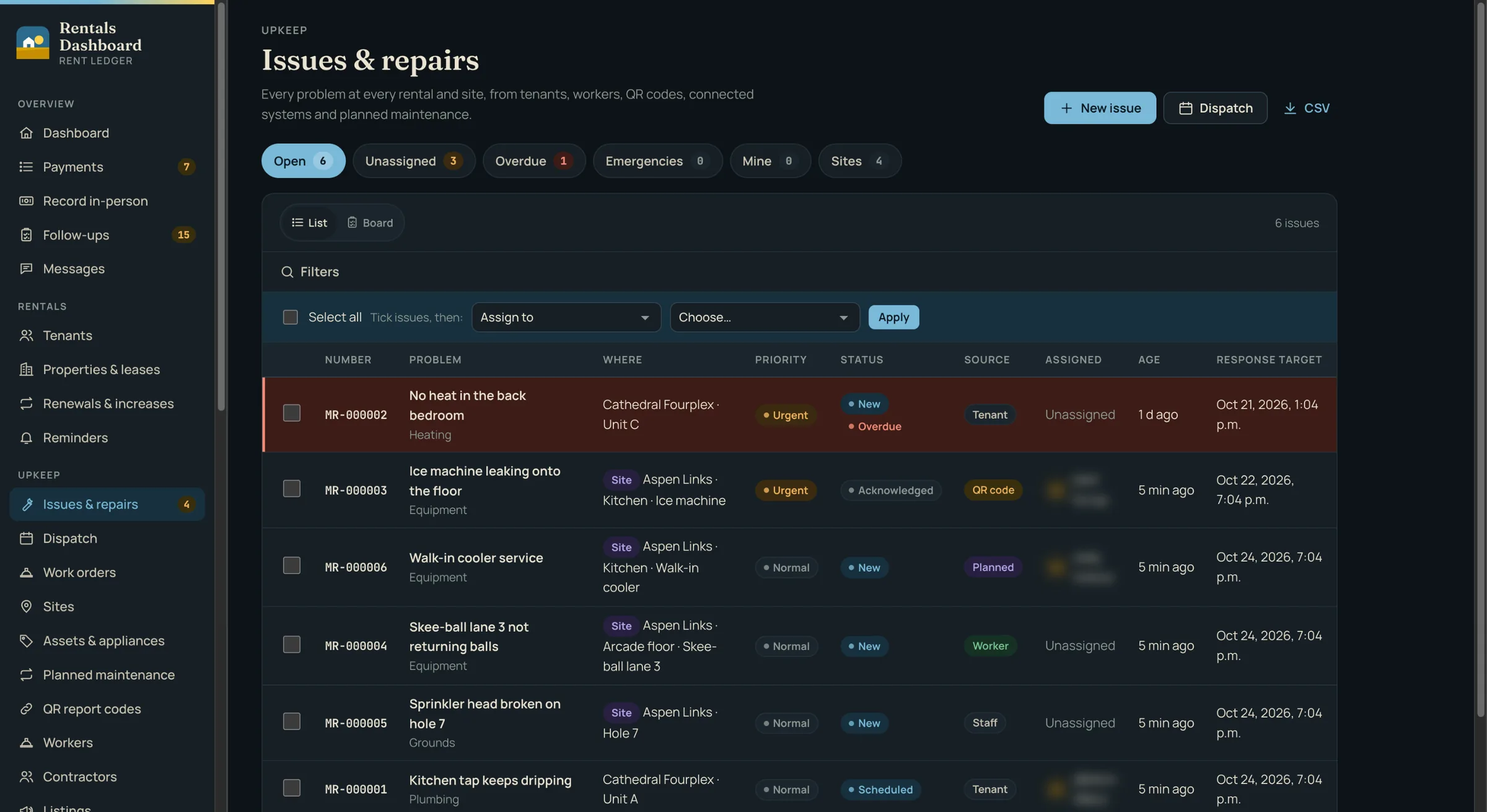Screen dimensions: 1487x812
Task: Tick checkbox for issue MR-000006
Action: (291, 565)
